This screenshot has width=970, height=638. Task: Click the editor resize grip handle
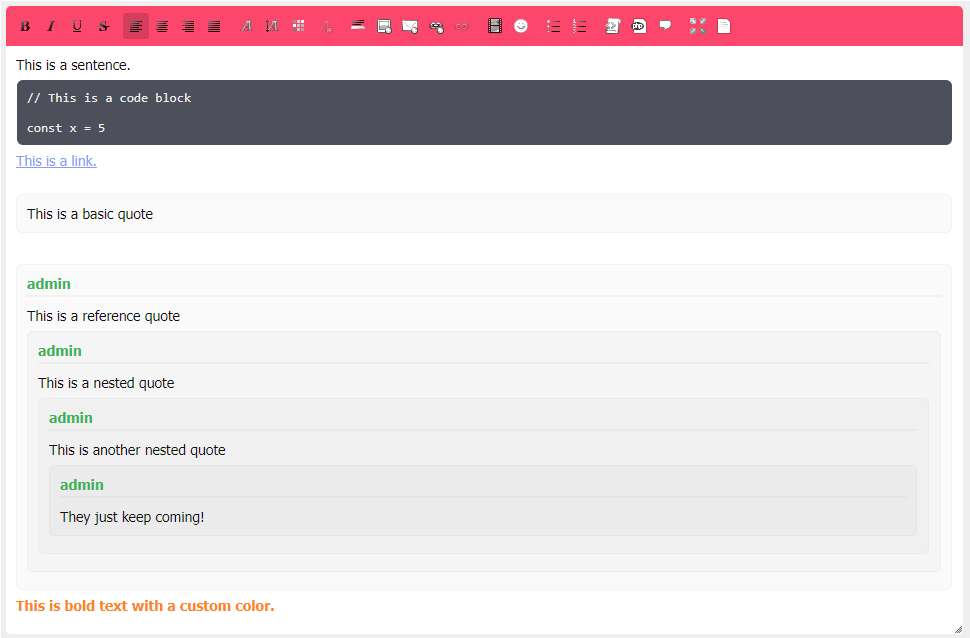tap(958, 629)
